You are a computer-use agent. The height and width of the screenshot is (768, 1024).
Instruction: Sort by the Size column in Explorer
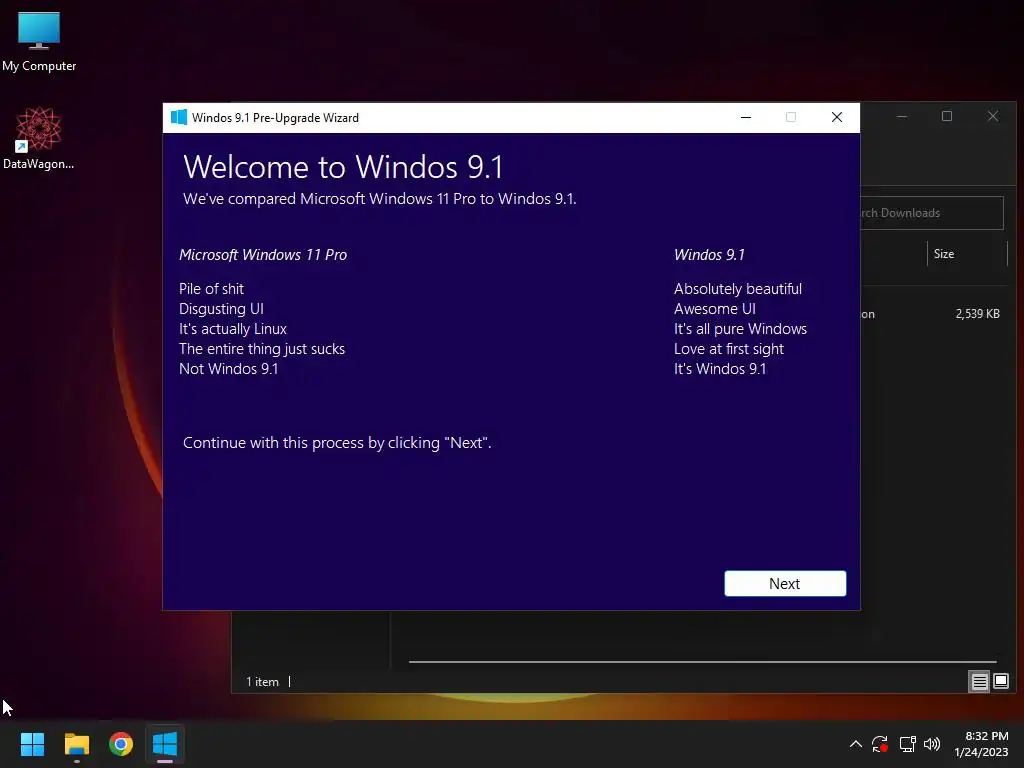pos(967,254)
